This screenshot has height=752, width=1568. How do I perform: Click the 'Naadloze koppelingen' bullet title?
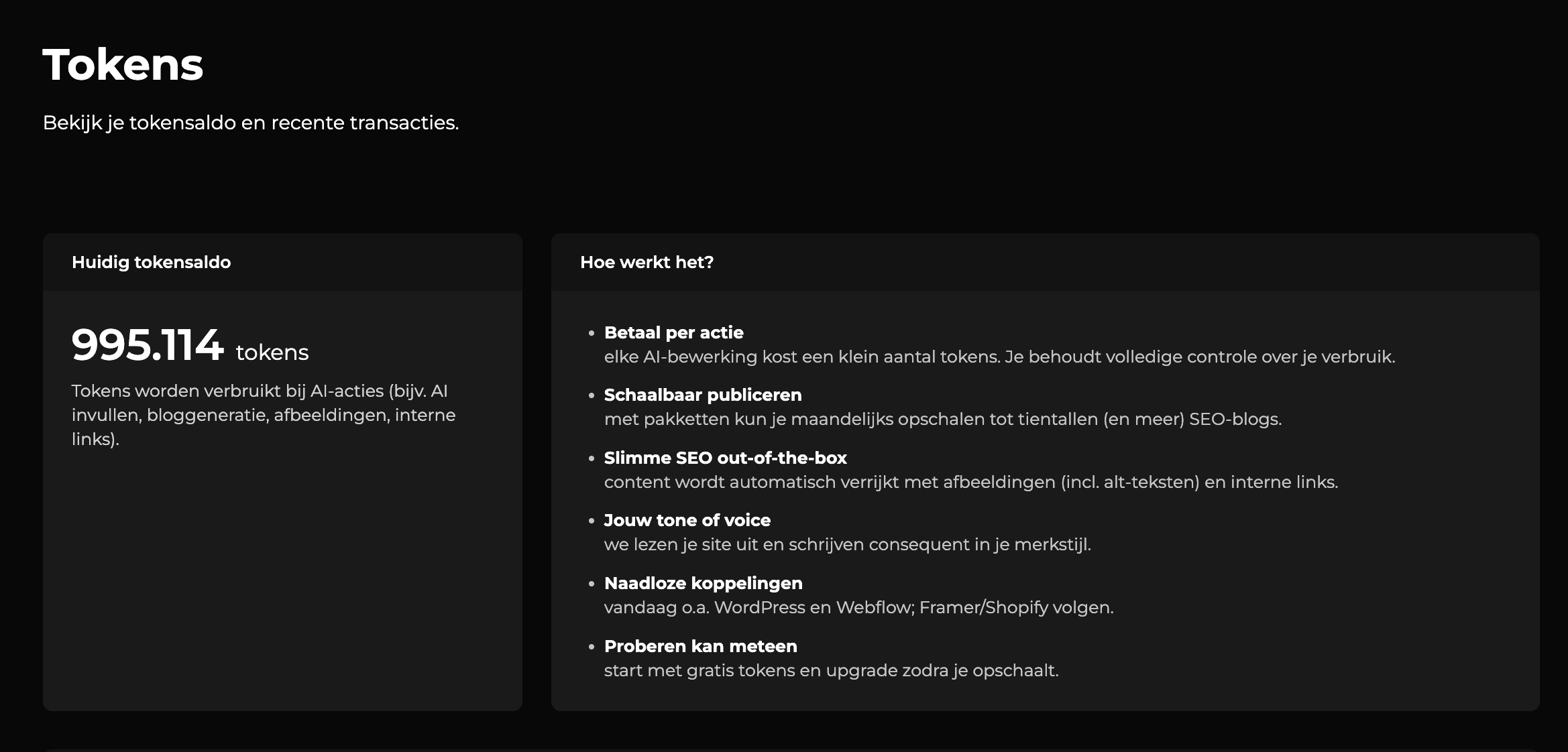[703, 583]
